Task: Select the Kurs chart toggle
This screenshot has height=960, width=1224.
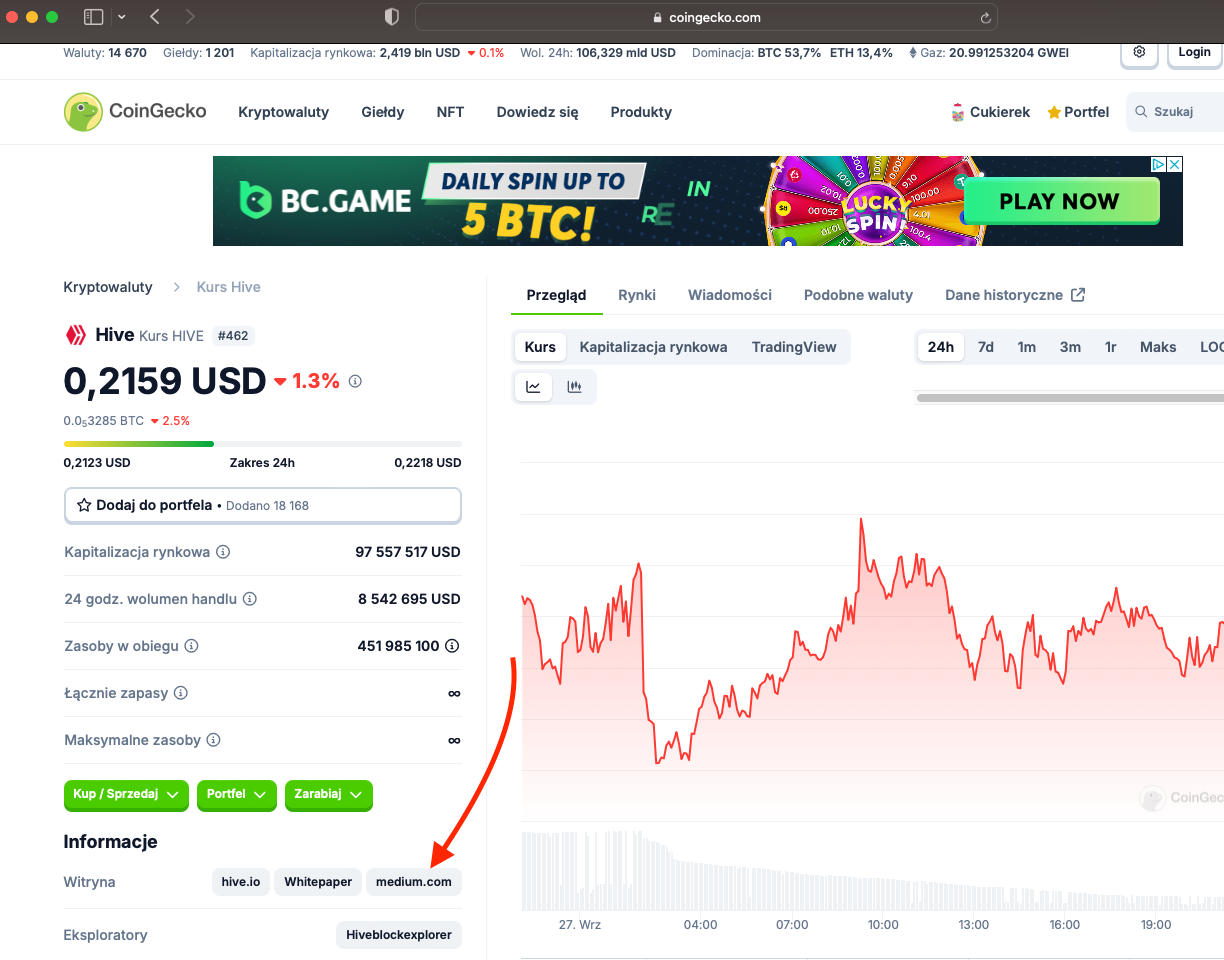Action: pos(540,347)
